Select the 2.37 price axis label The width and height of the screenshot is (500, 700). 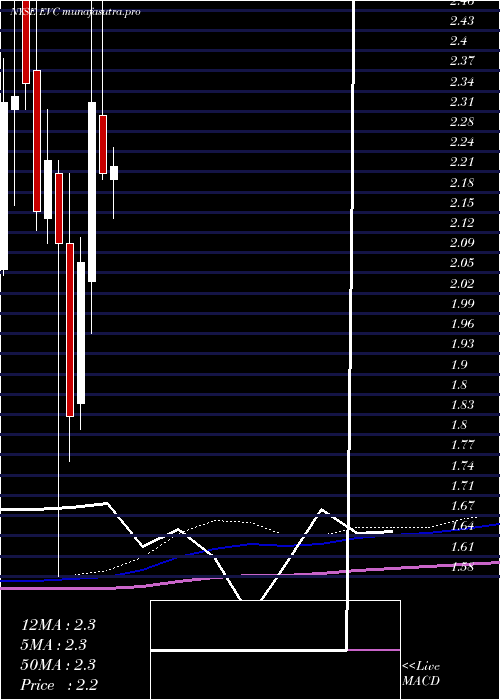click(x=462, y=61)
